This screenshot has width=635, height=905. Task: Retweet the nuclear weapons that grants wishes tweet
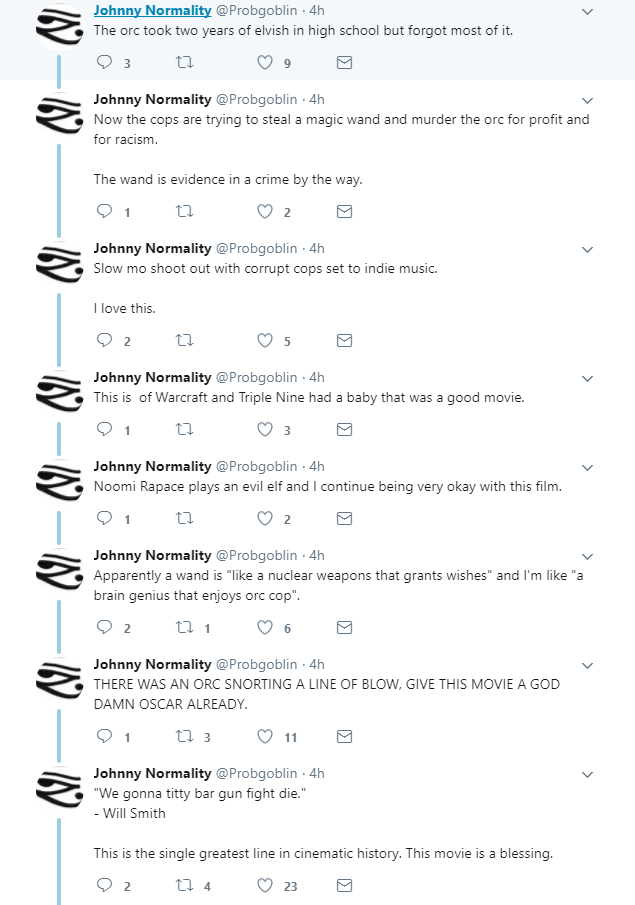tap(185, 627)
